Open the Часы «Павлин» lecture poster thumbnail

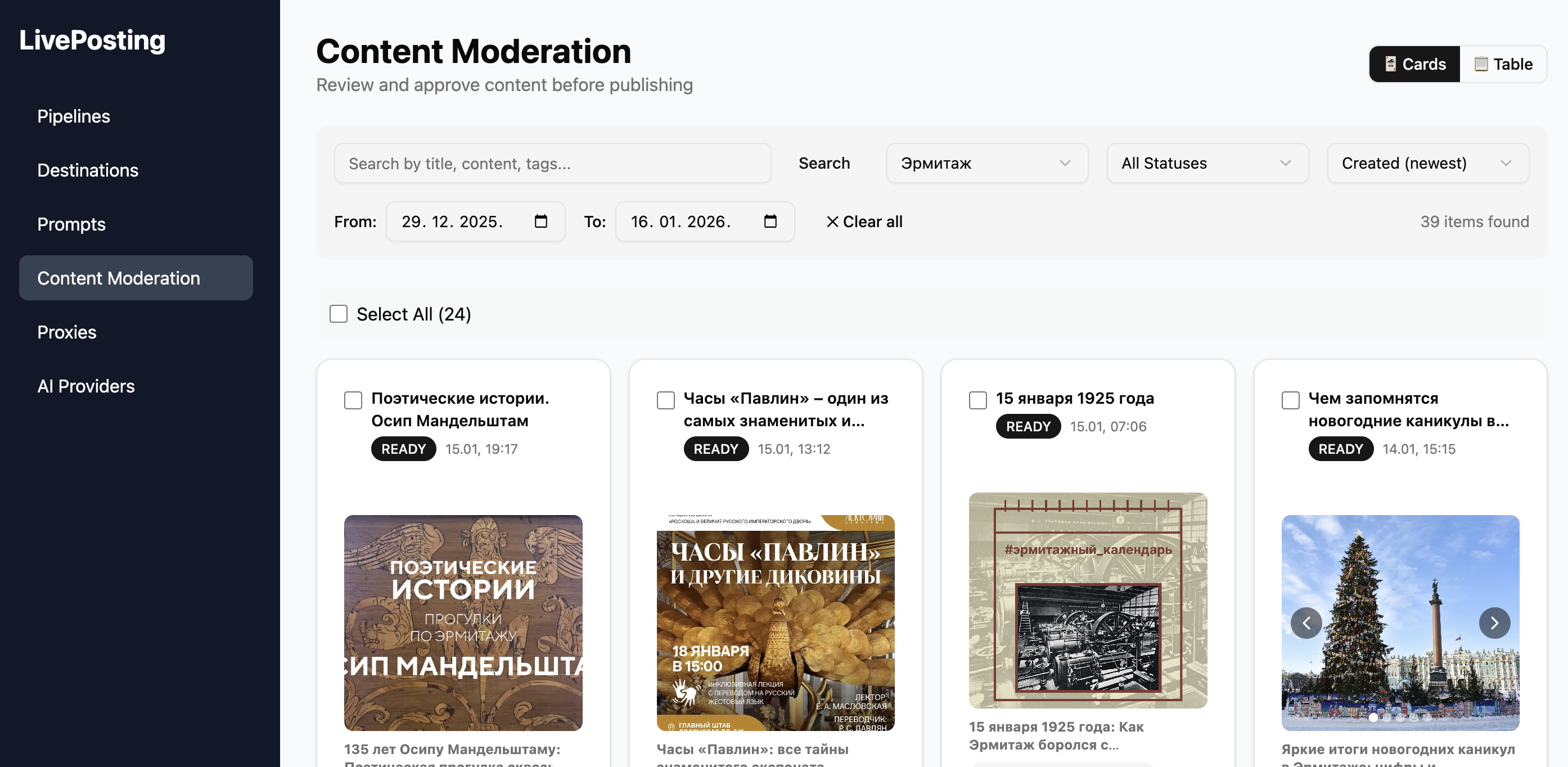775,622
